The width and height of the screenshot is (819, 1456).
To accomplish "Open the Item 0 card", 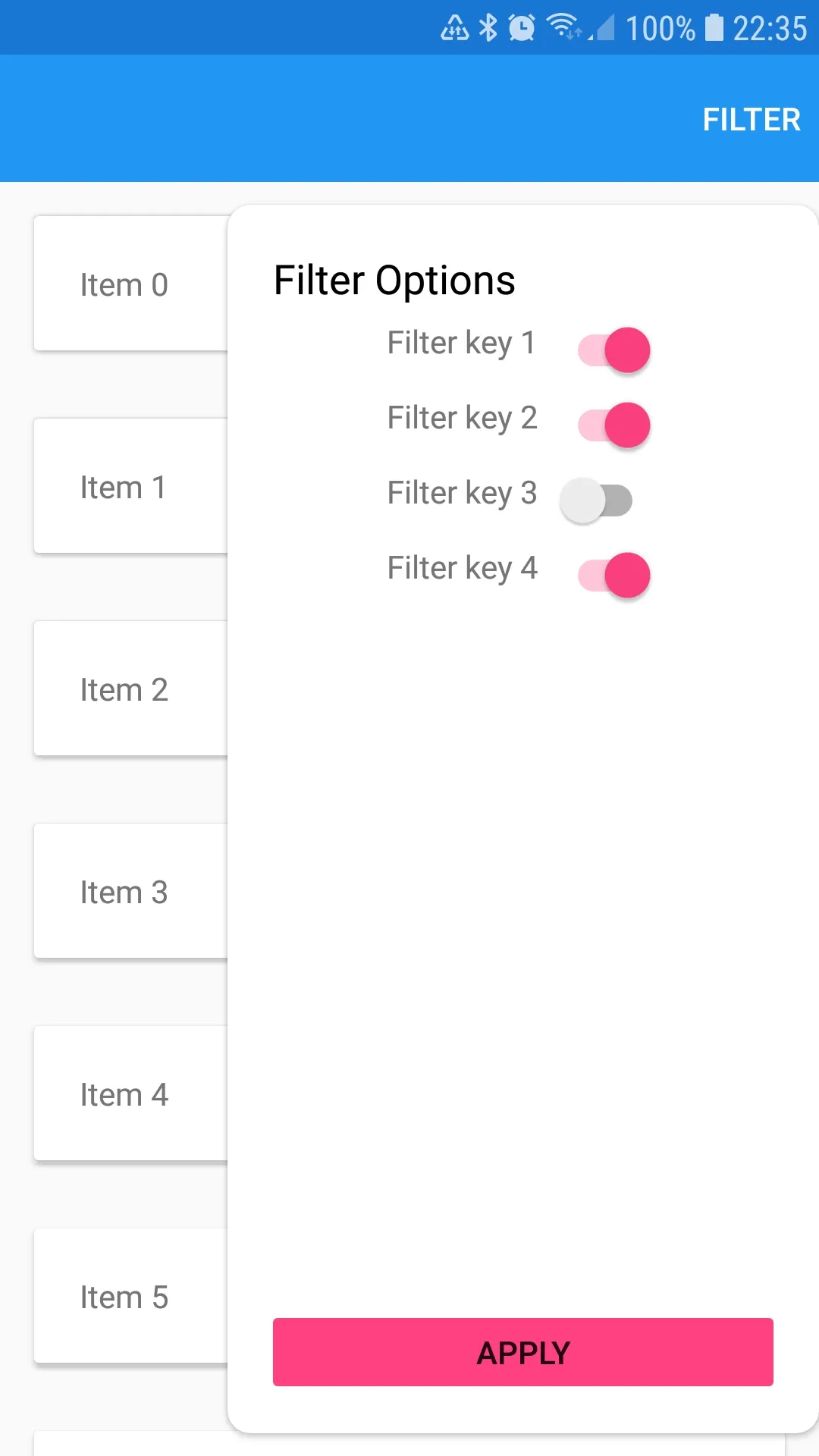I will [x=130, y=284].
